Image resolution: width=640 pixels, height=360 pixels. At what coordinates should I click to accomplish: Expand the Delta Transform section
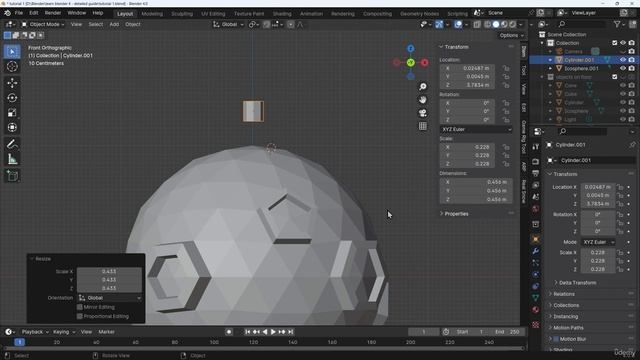tap(576, 283)
